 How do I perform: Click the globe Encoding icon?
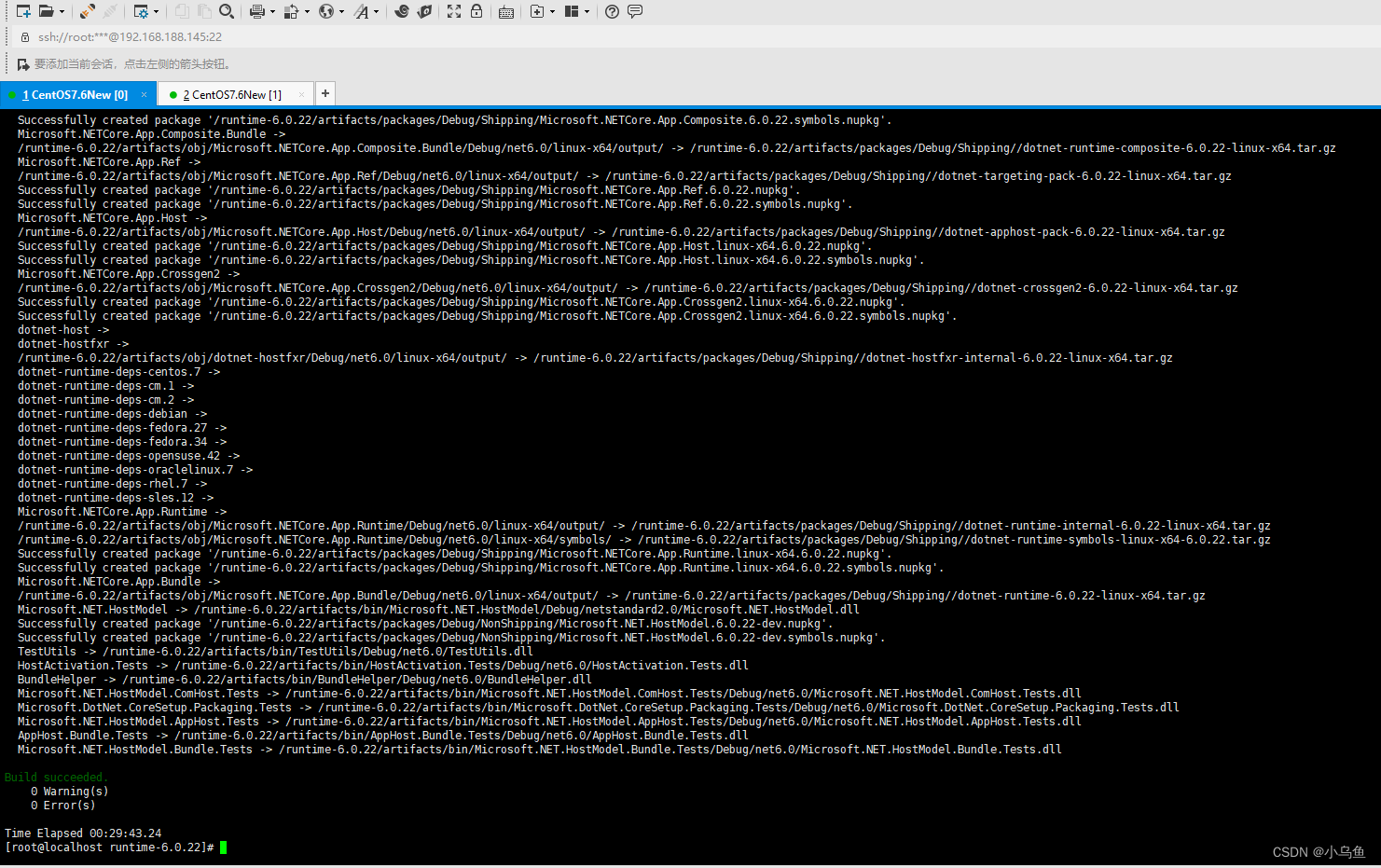(326, 11)
